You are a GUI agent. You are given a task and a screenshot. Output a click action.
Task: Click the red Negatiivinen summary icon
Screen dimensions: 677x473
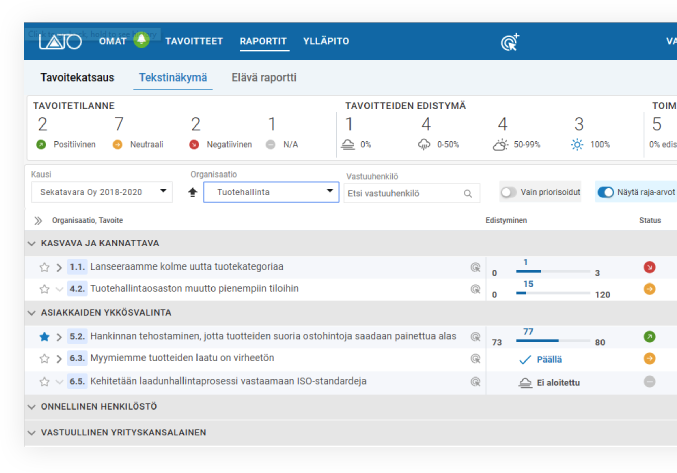click(x=194, y=145)
